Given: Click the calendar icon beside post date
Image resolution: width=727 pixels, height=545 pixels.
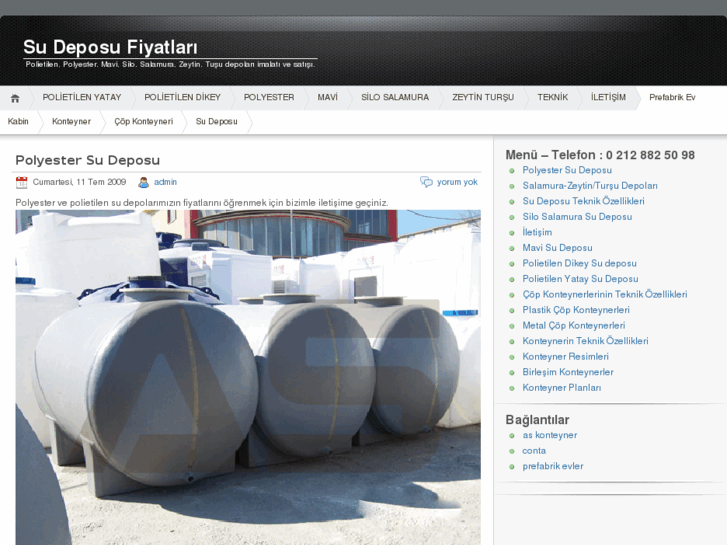Looking at the screenshot, I should coord(22,182).
